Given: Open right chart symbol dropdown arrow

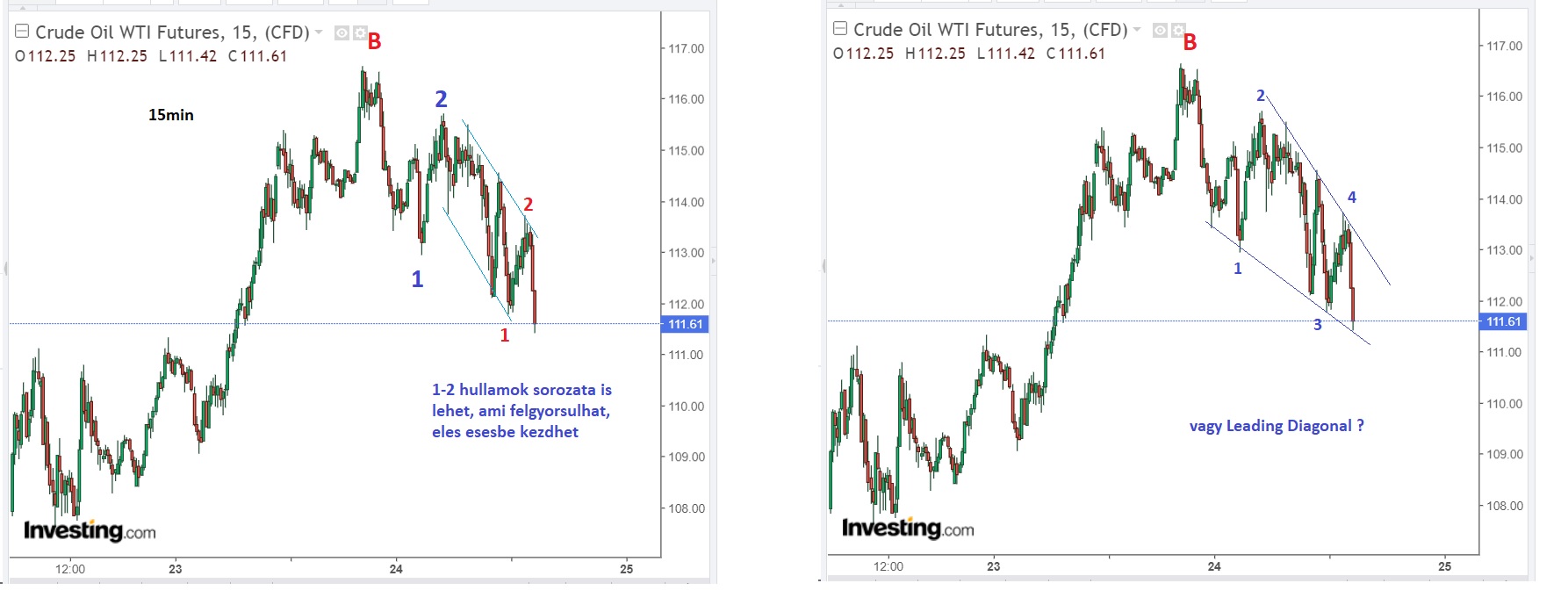Looking at the screenshot, I should (x=1137, y=30).
